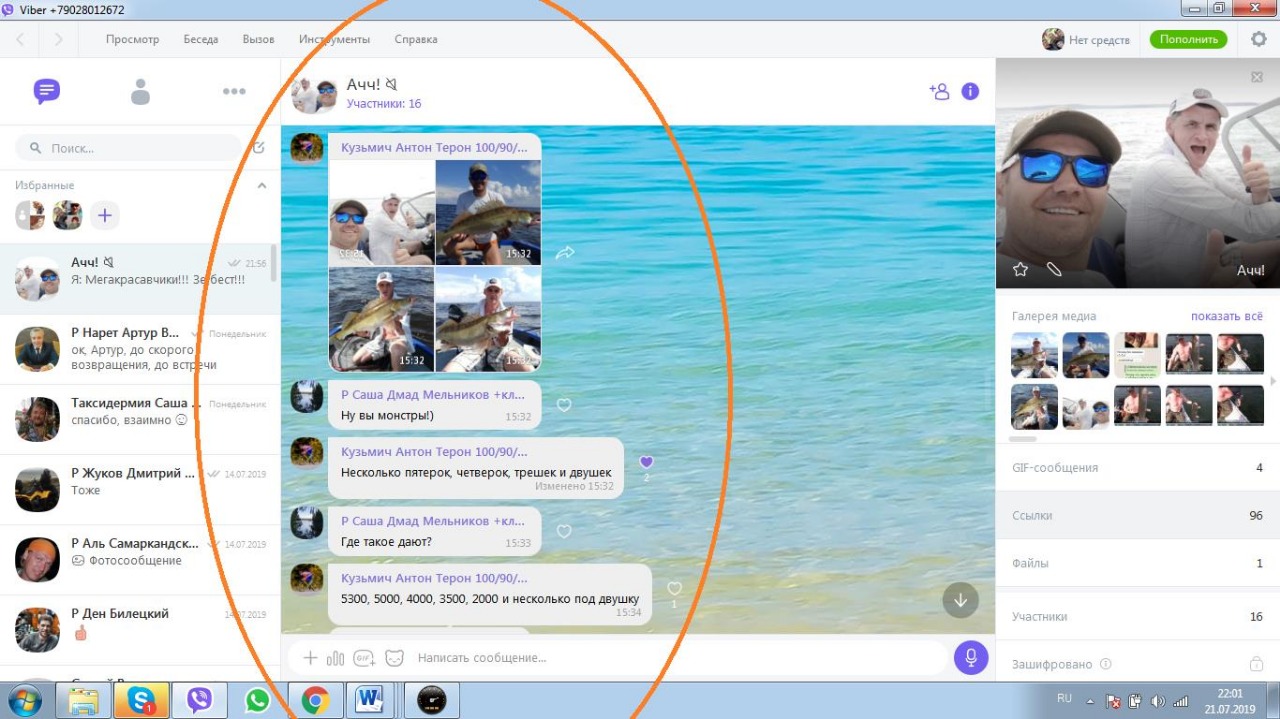Click the Windows Start button
Viewport: 1280px width, 719px height.
click(25, 699)
